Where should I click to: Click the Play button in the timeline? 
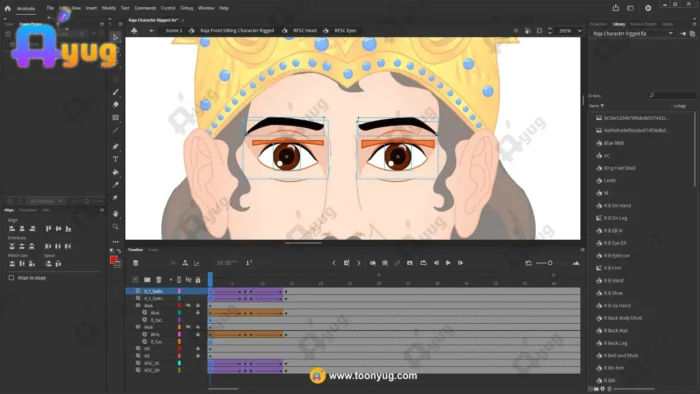[x=448, y=263]
